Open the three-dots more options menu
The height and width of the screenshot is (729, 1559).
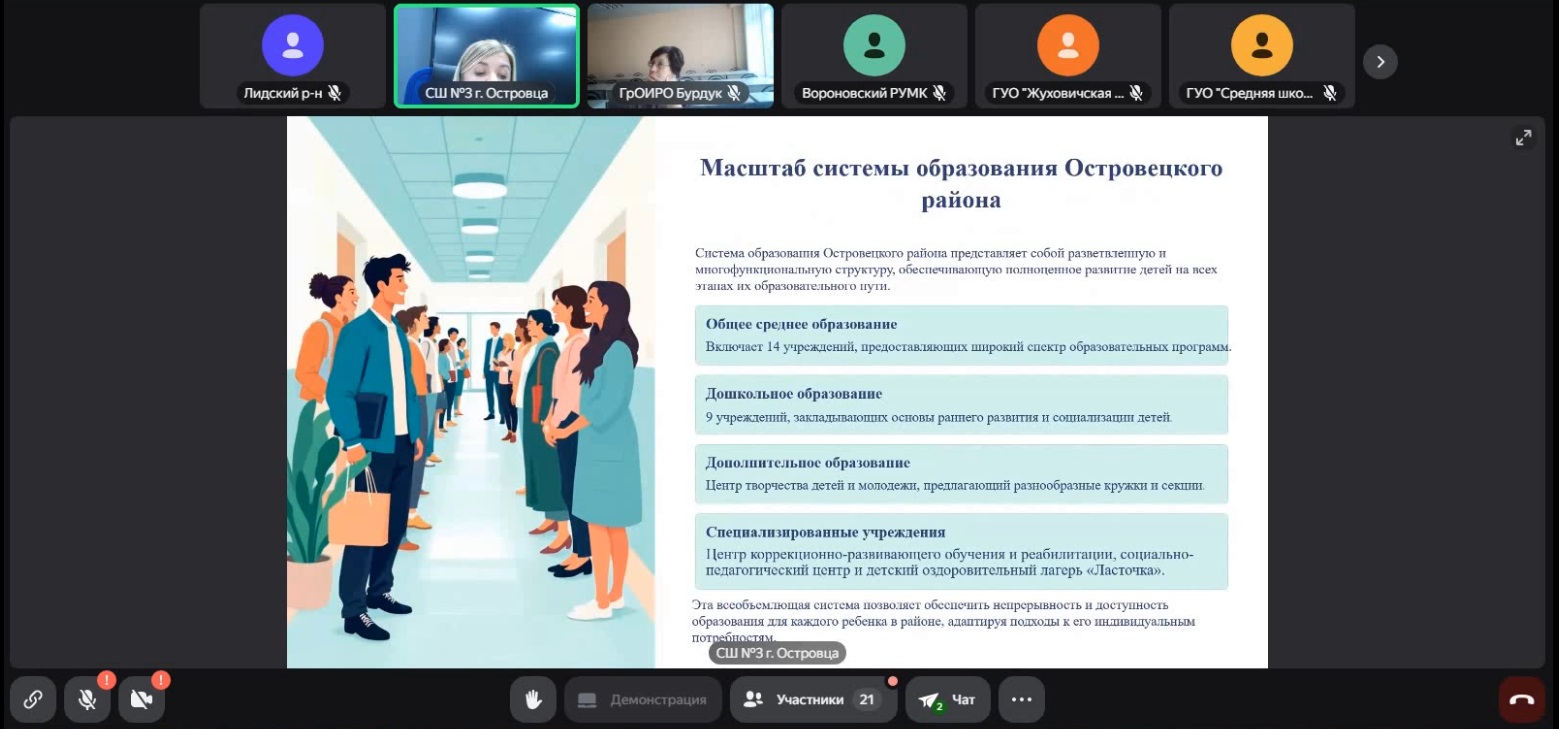(1021, 699)
